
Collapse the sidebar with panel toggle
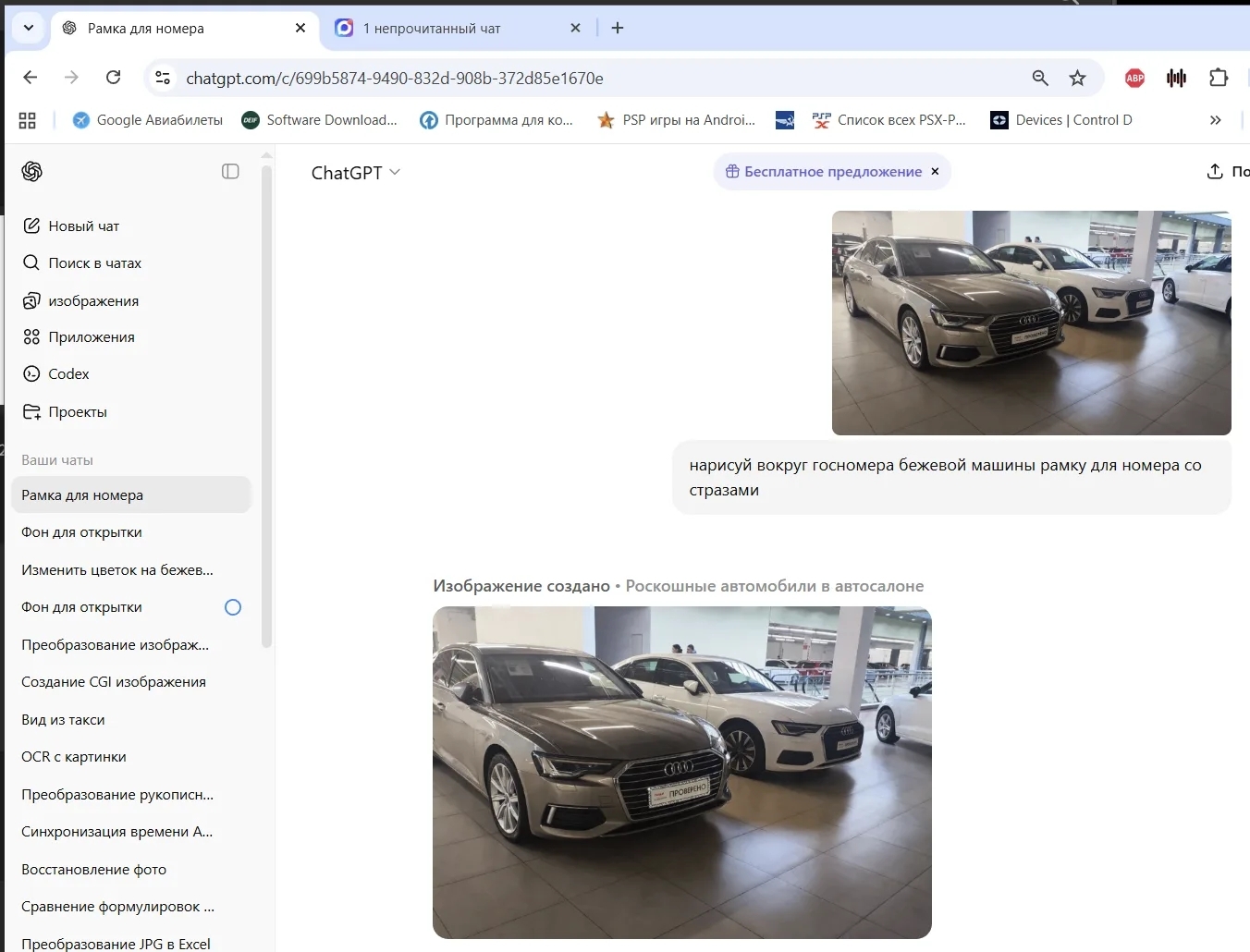point(230,172)
